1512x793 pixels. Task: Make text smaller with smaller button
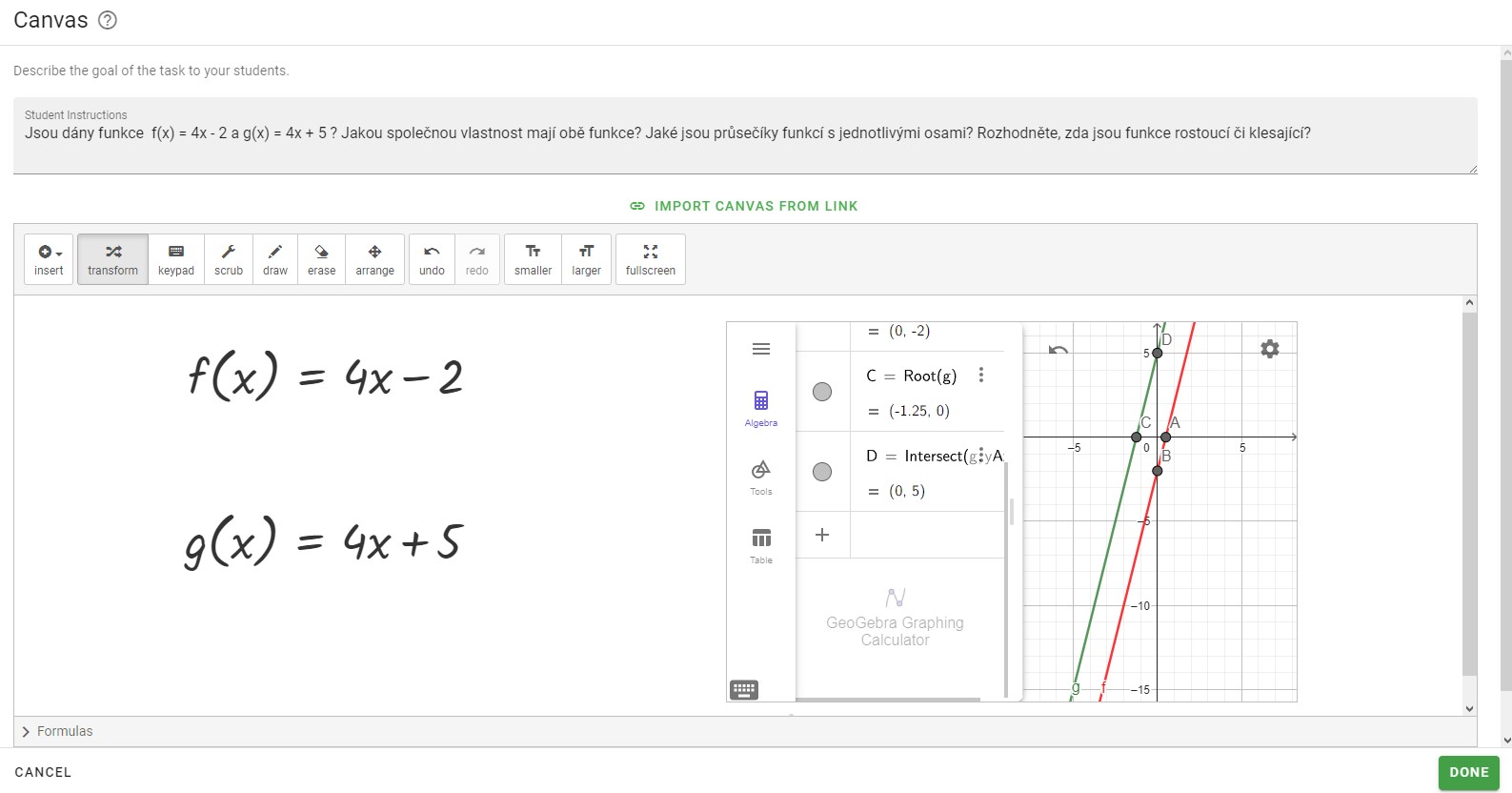534,259
